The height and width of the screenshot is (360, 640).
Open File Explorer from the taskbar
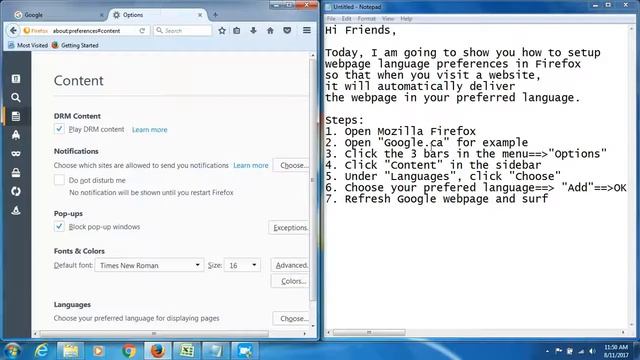[x=70, y=351]
